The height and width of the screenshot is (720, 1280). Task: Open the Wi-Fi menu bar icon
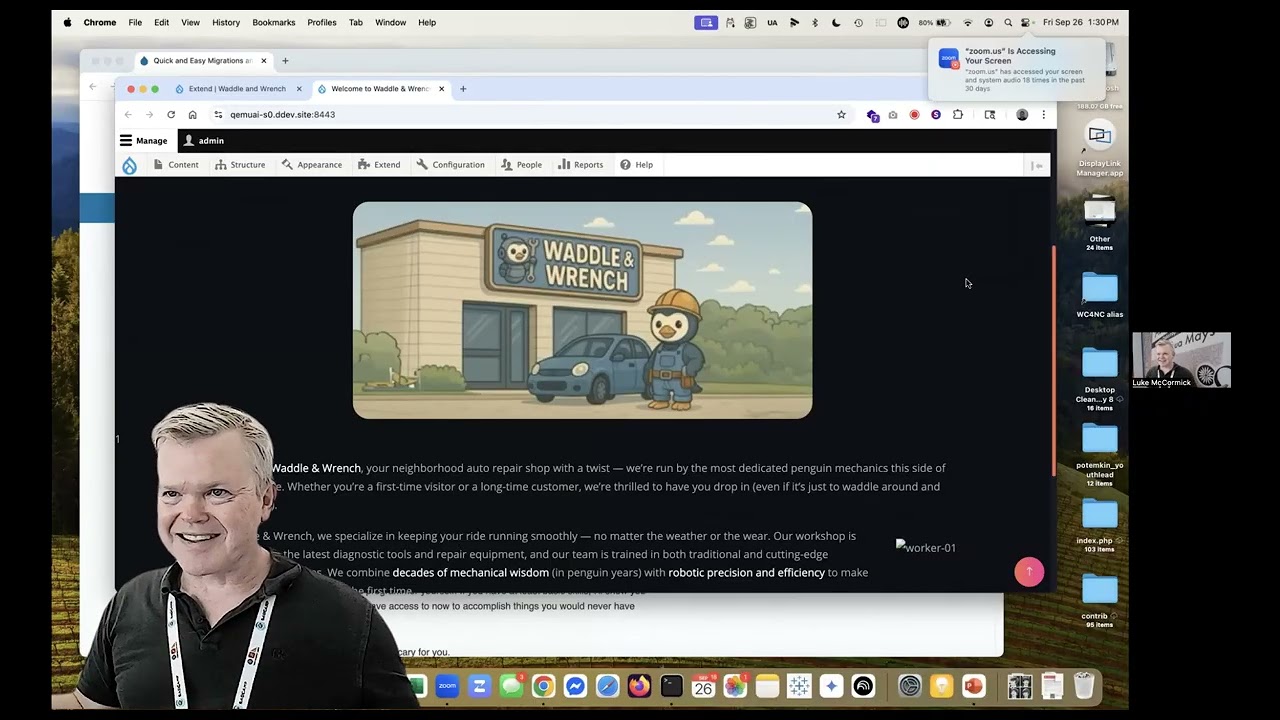pyautogui.click(x=968, y=22)
